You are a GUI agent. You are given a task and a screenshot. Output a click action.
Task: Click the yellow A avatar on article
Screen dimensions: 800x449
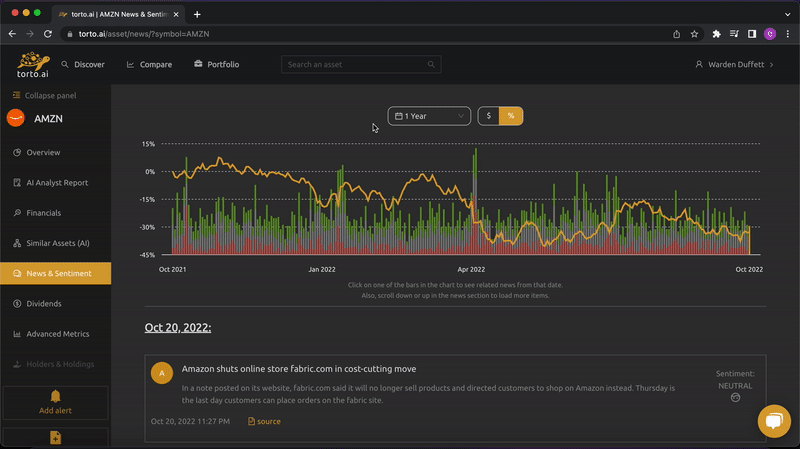click(162, 373)
